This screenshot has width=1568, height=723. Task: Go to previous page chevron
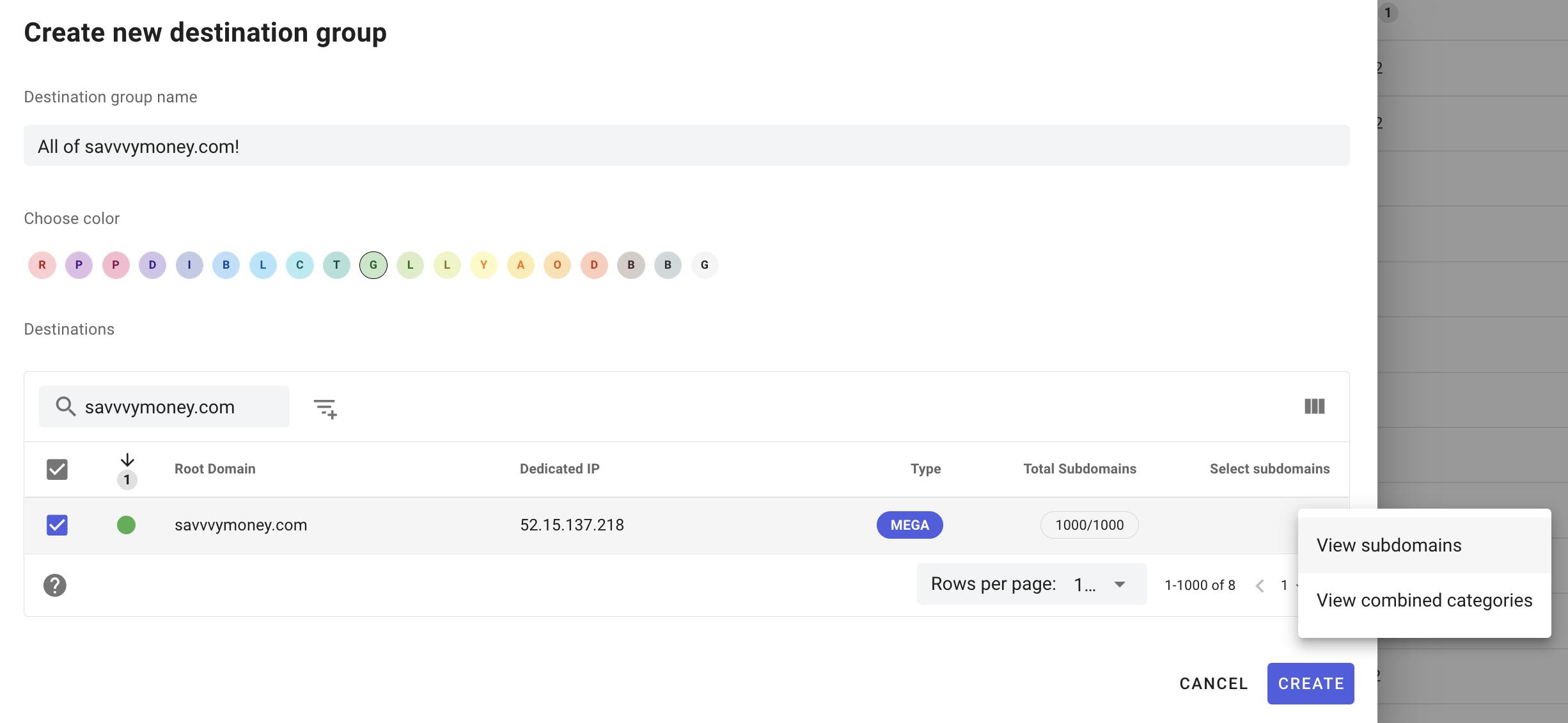point(1260,585)
